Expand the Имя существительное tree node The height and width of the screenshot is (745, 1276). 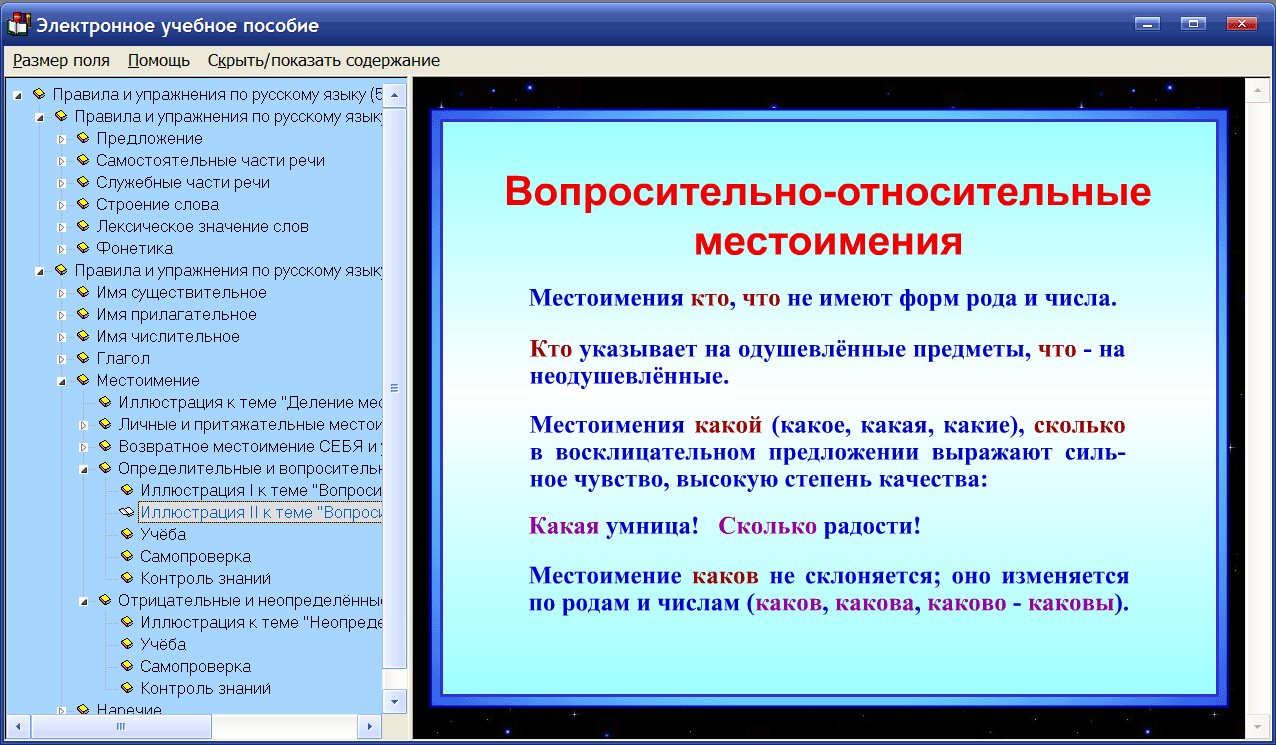[x=62, y=292]
